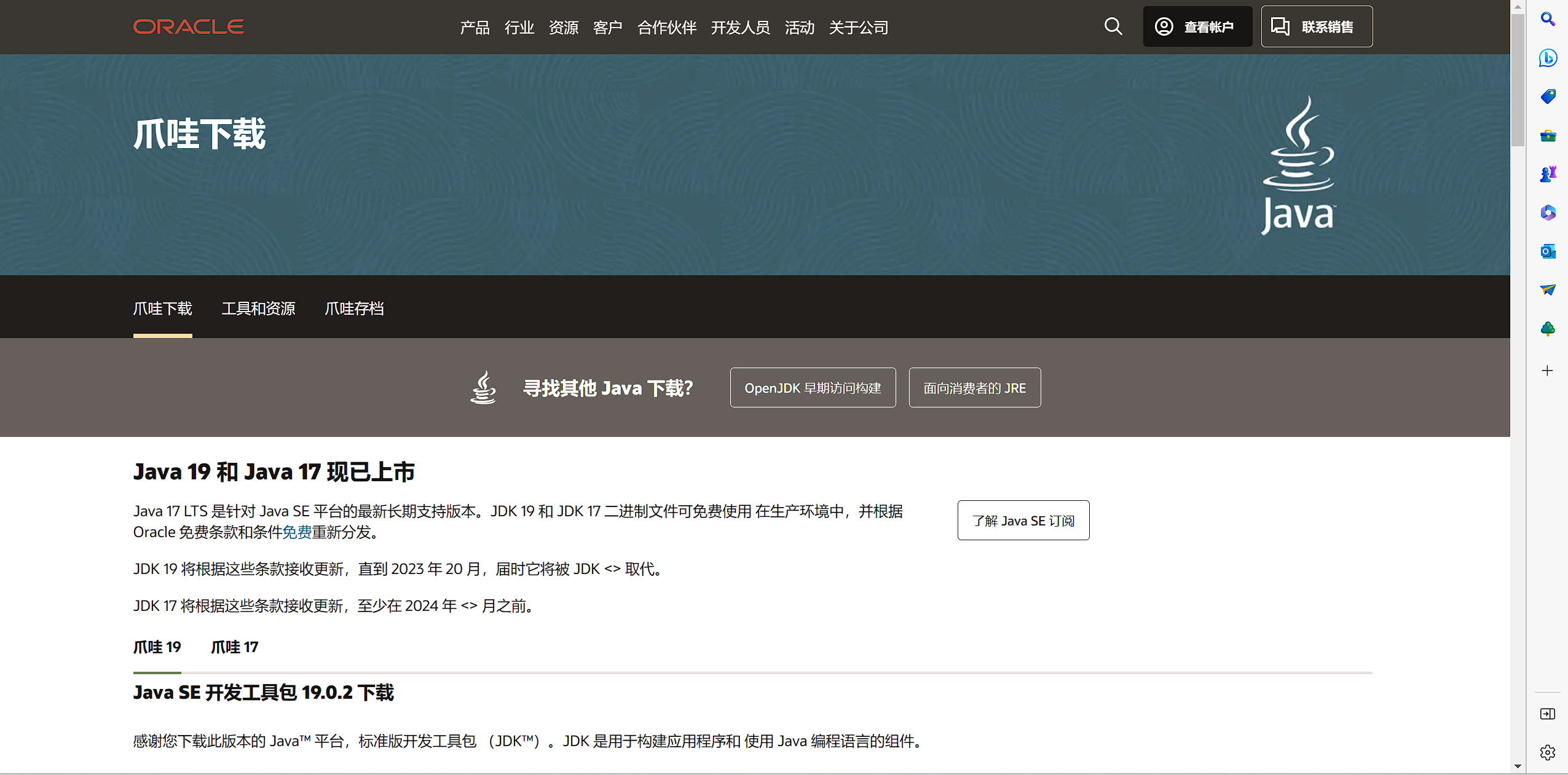Click small Java cup icon beside 寻找其他 Java 下载
The height and width of the screenshot is (775, 1568).
point(483,387)
